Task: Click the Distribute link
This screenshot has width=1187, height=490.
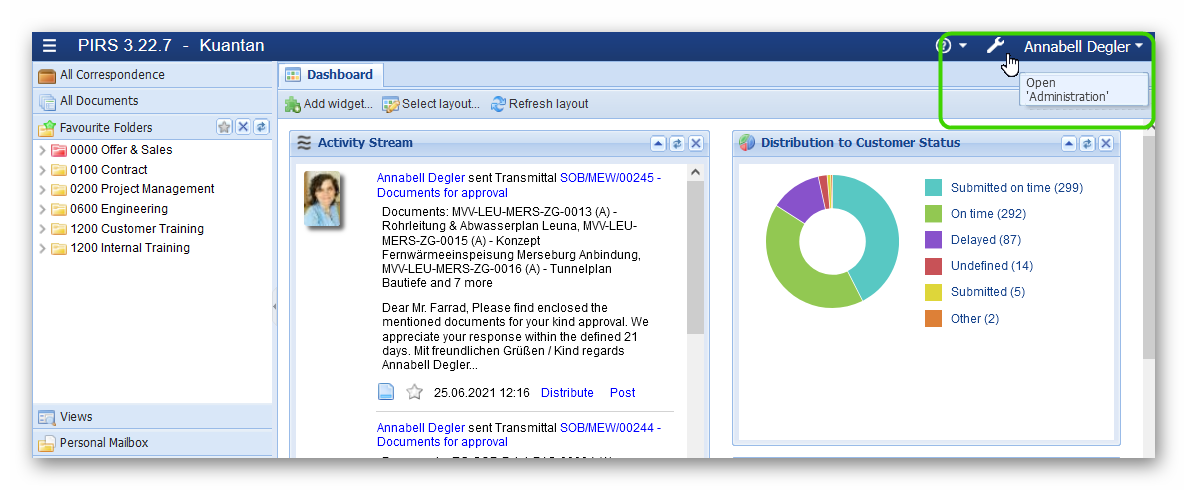Action: point(567,393)
